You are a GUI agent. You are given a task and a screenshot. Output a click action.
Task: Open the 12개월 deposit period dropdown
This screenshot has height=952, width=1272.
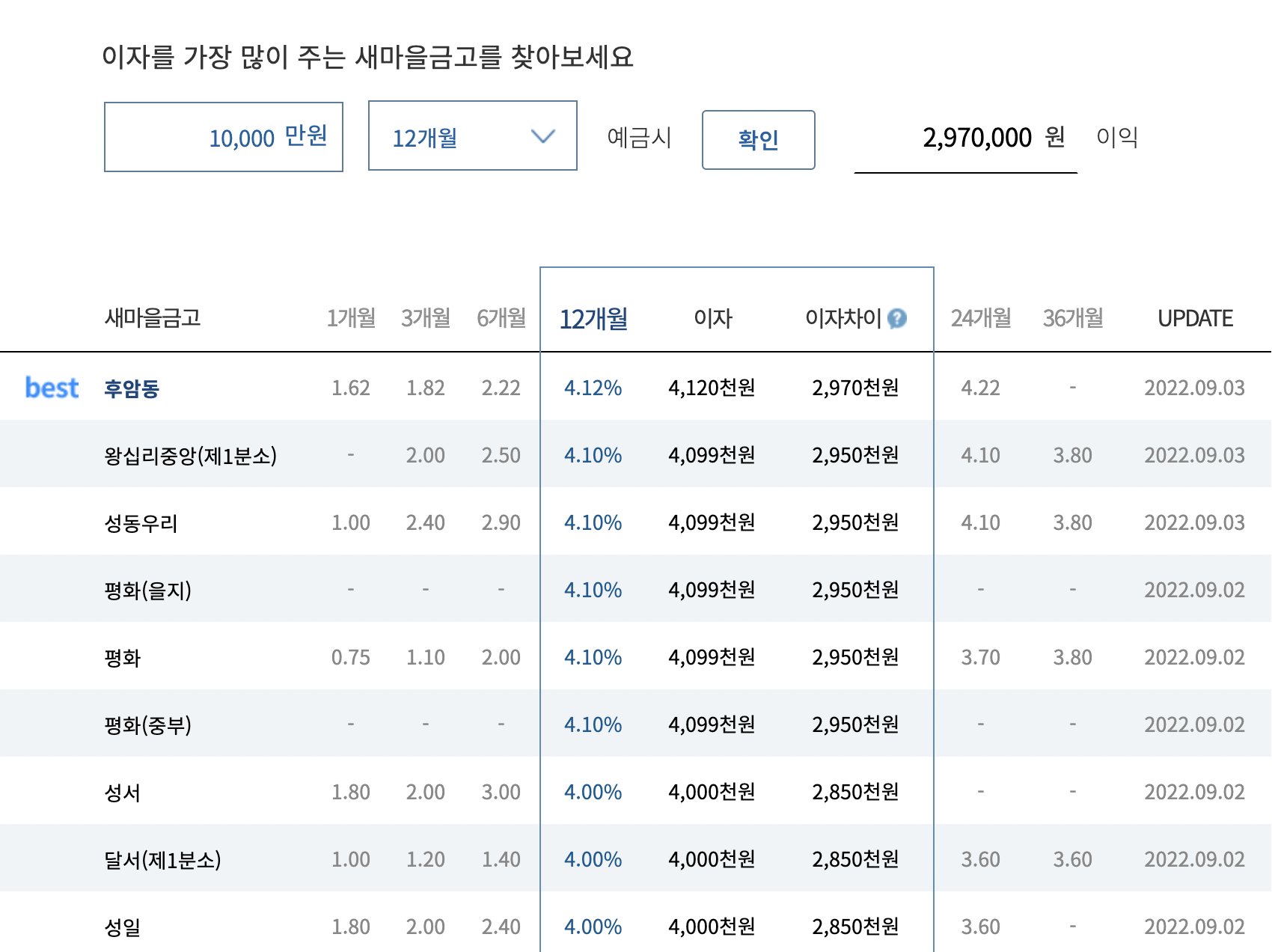point(473,136)
